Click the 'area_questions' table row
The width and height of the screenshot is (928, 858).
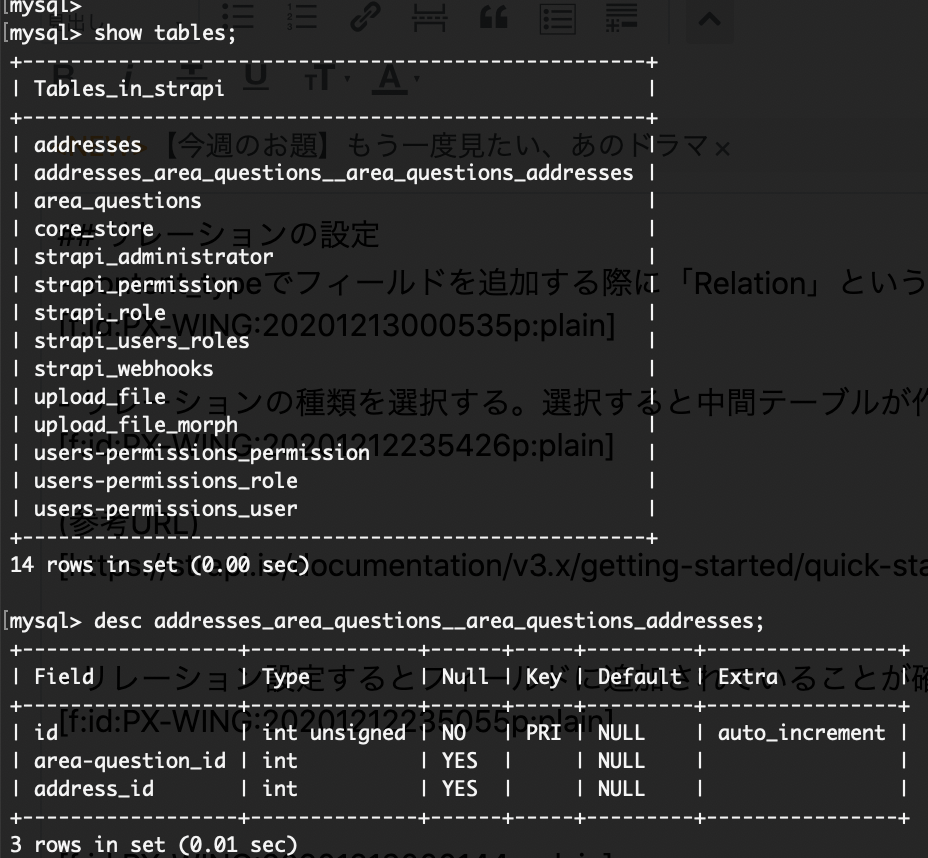tap(117, 201)
